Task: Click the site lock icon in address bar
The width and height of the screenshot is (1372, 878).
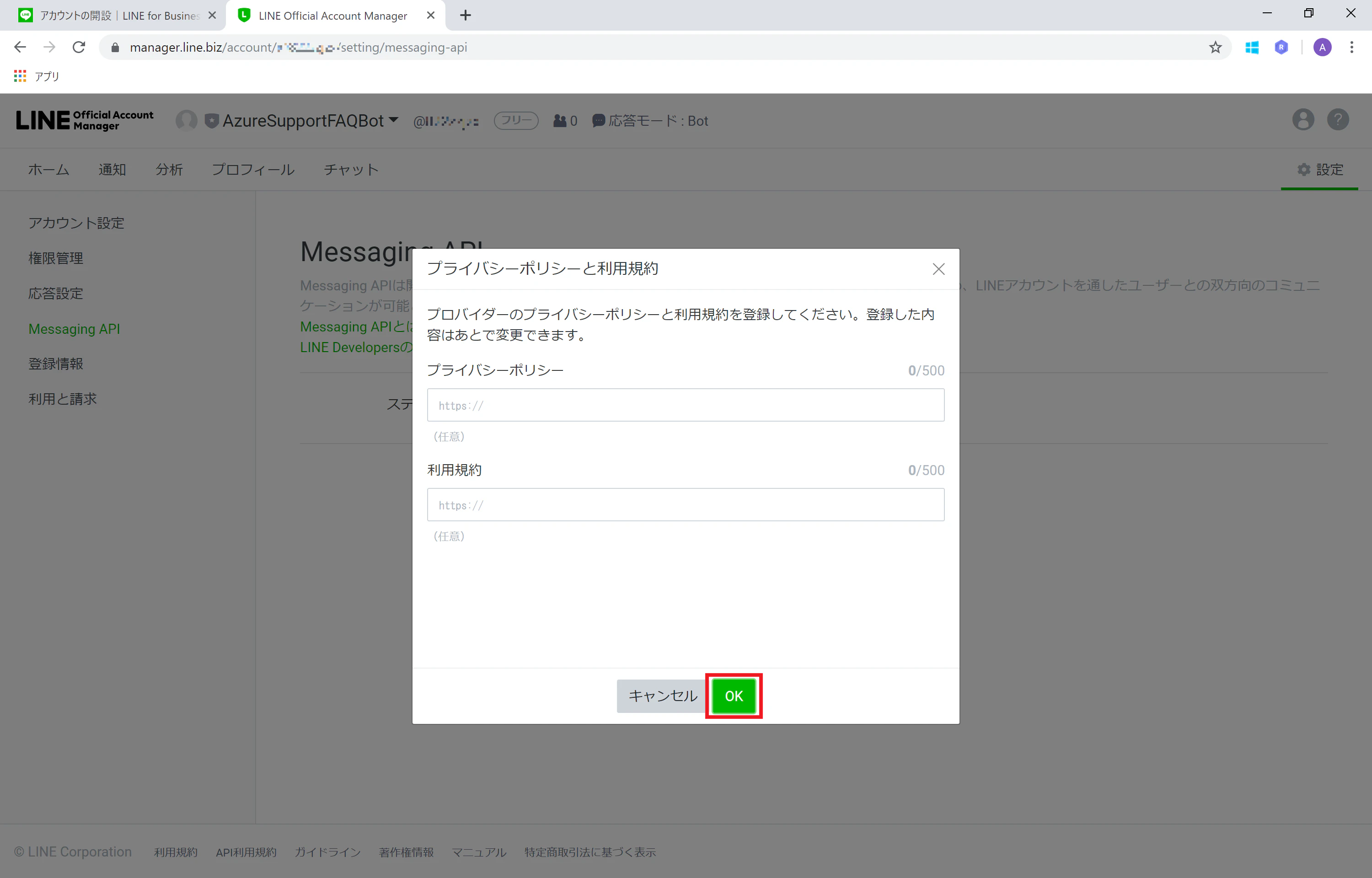Action: tap(115, 47)
